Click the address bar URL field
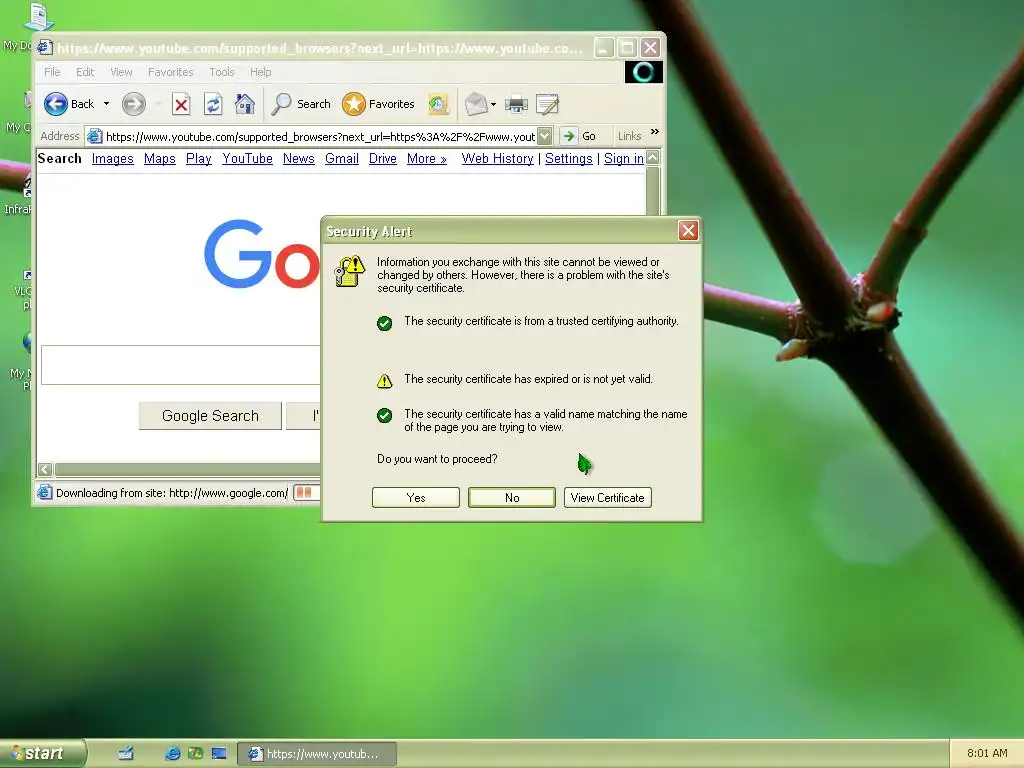This screenshot has width=1024, height=768. pyautogui.click(x=320, y=136)
